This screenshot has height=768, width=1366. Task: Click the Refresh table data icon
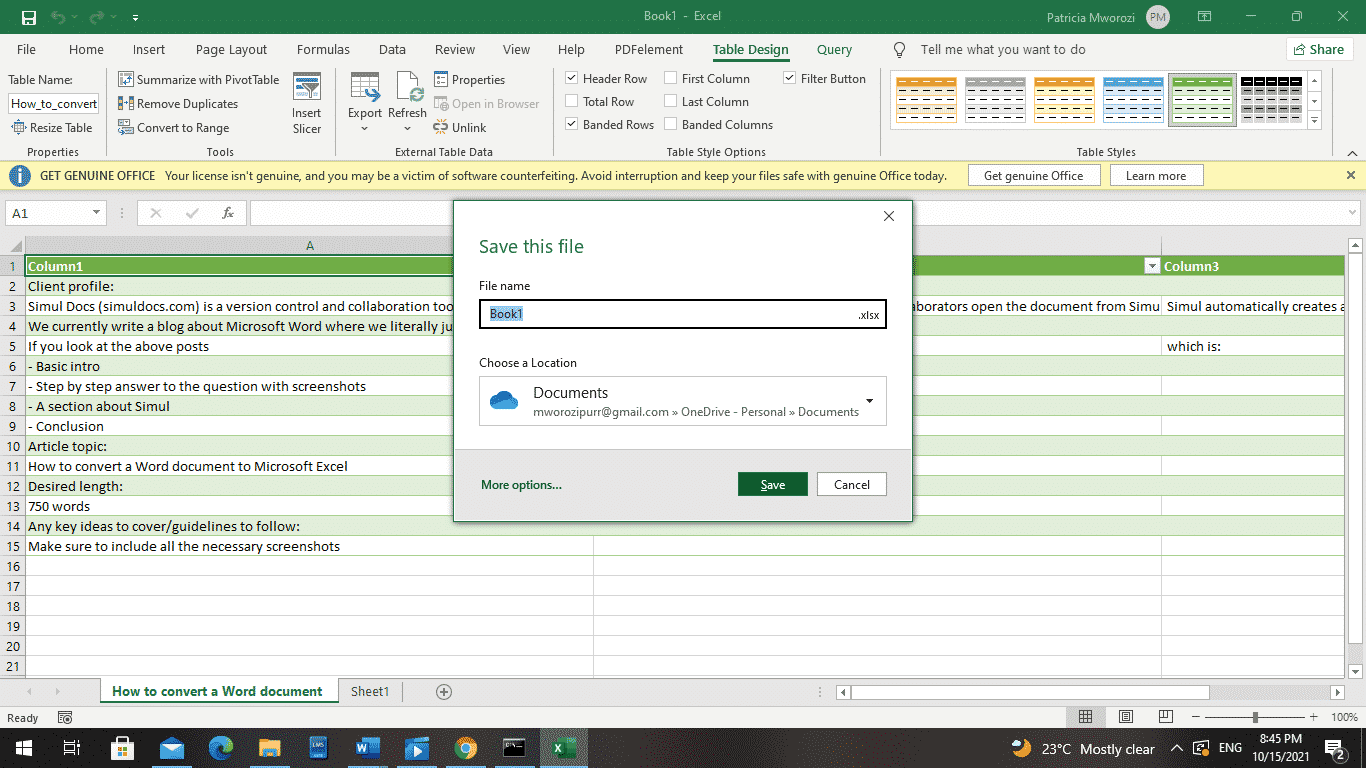click(x=408, y=88)
